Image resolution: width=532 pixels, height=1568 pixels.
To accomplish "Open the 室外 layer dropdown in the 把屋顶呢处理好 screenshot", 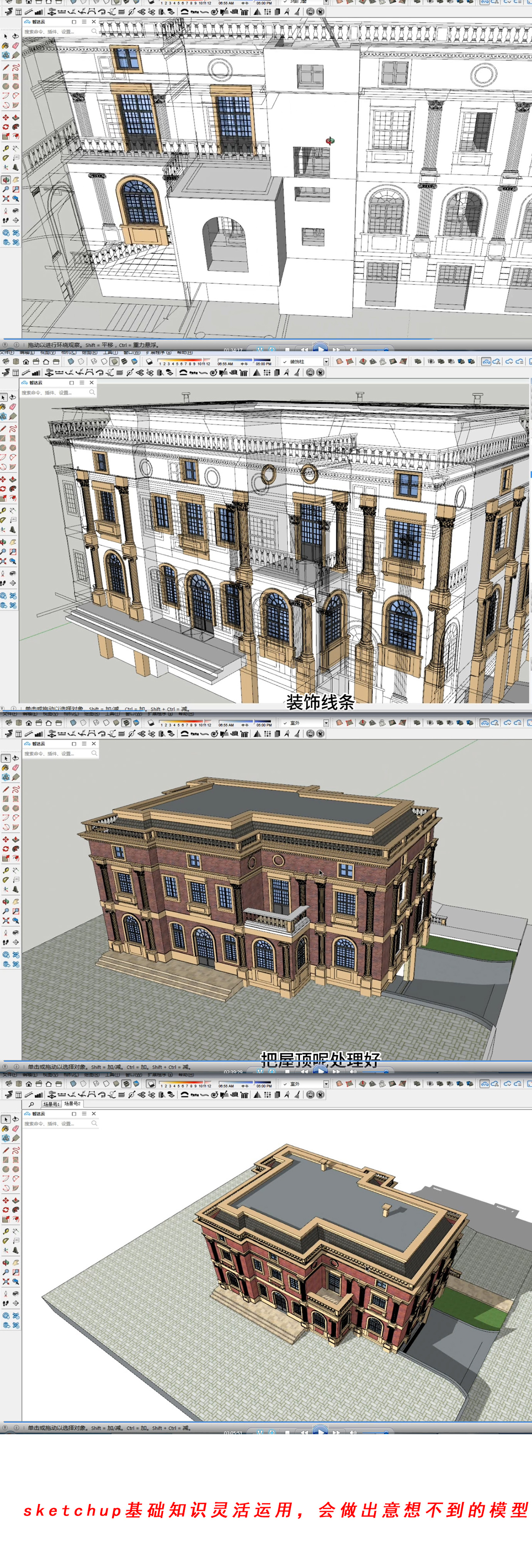I will [x=326, y=723].
